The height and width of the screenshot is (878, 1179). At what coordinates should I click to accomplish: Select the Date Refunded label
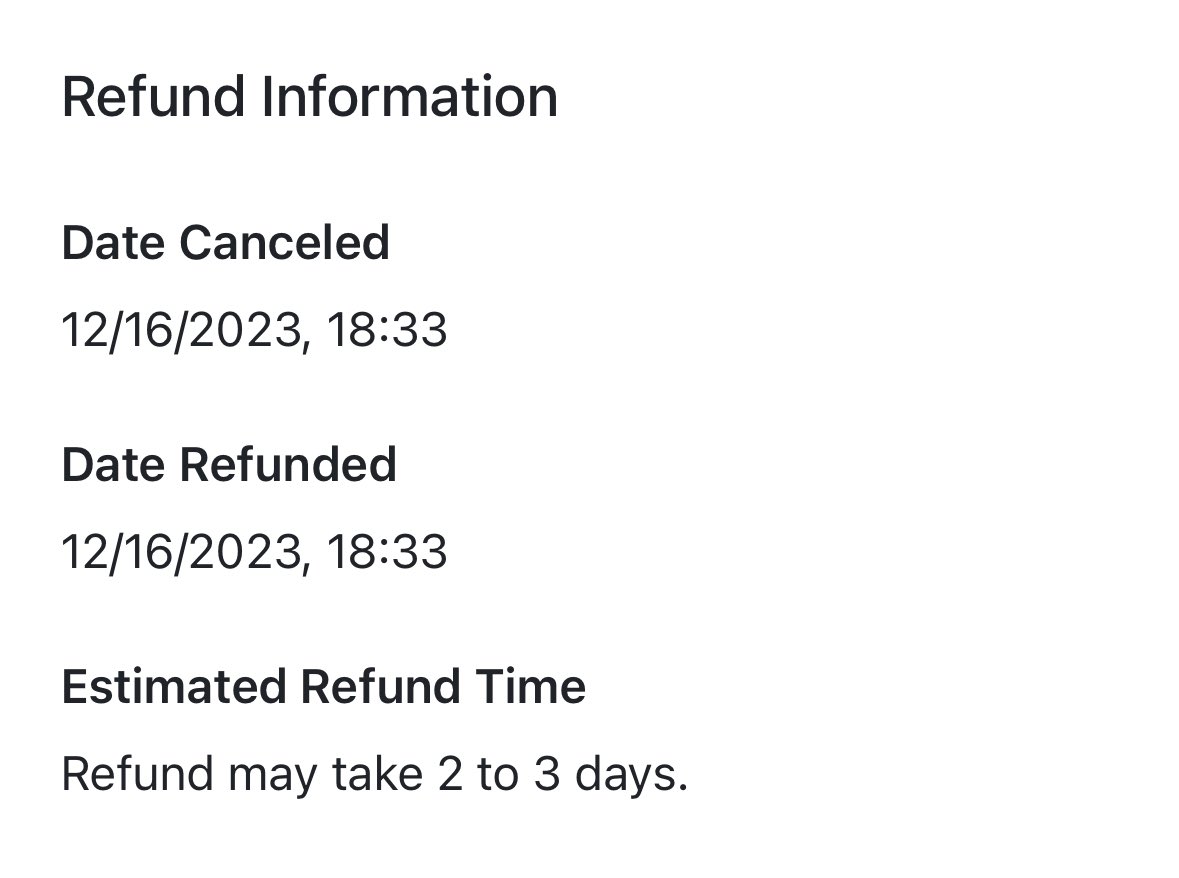coord(229,465)
